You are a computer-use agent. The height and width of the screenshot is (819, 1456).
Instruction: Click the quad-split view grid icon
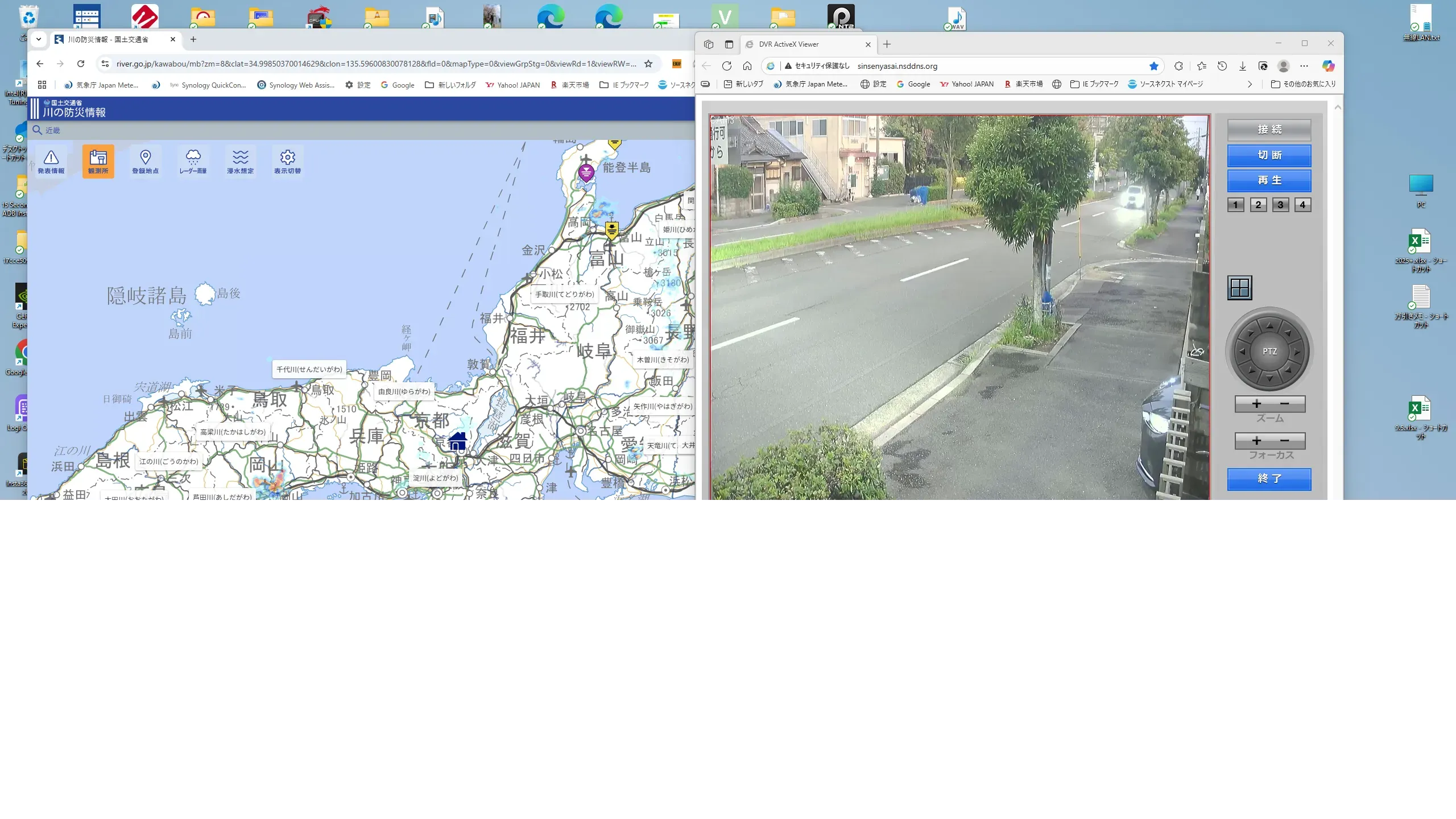1239,288
